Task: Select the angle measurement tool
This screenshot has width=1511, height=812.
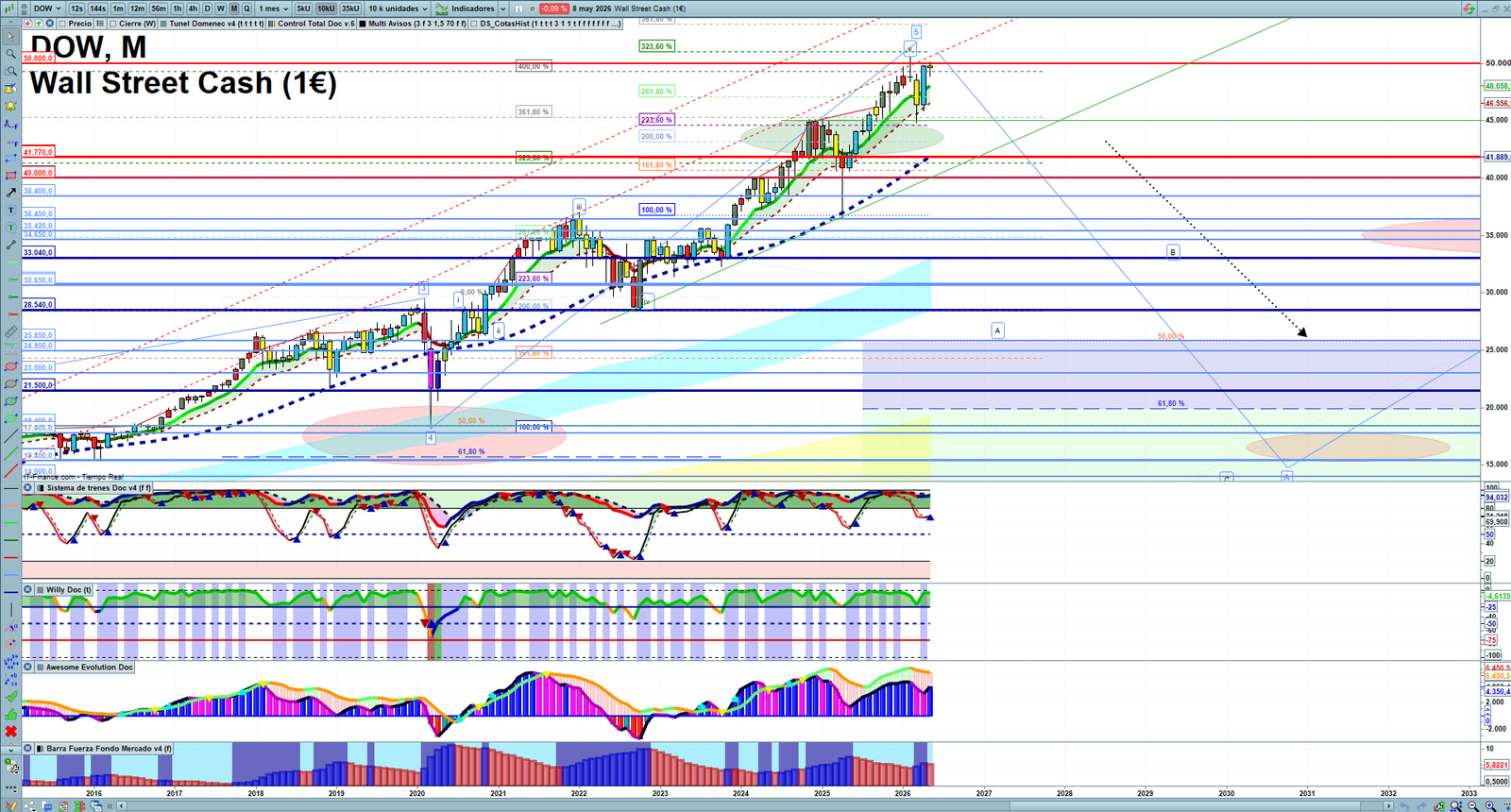Action: (11, 626)
